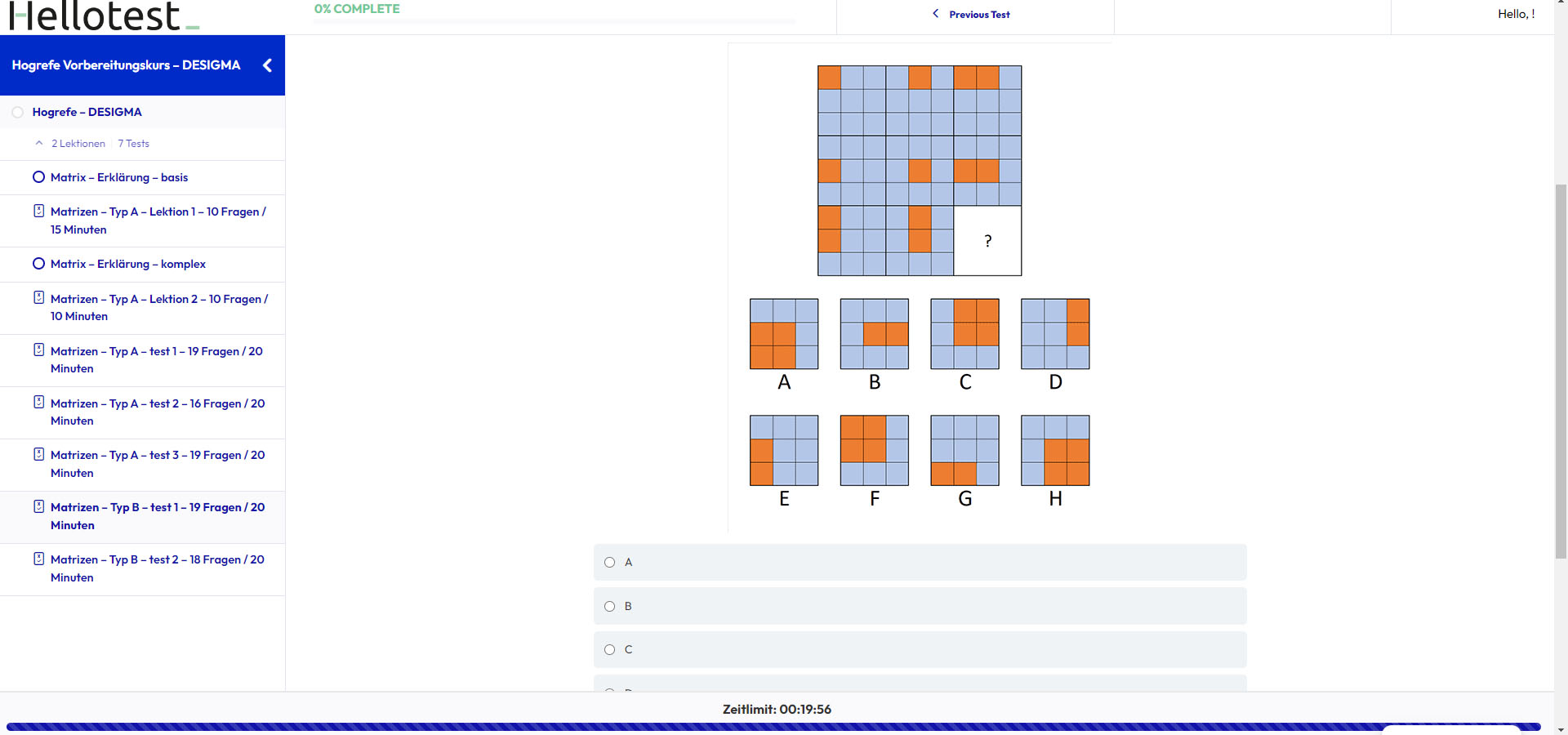Viewport: 1568px width, 735px height.
Task: Click the quiz icon for Typ A Lektion 2
Action: coord(38,298)
